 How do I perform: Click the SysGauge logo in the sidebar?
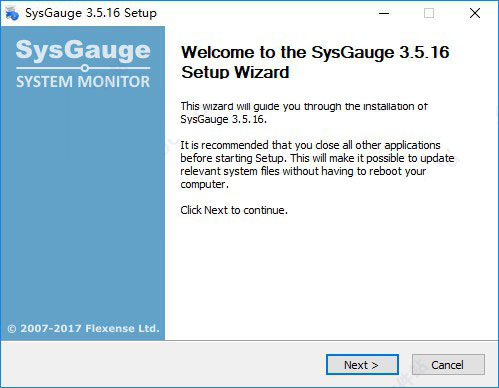(83, 50)
